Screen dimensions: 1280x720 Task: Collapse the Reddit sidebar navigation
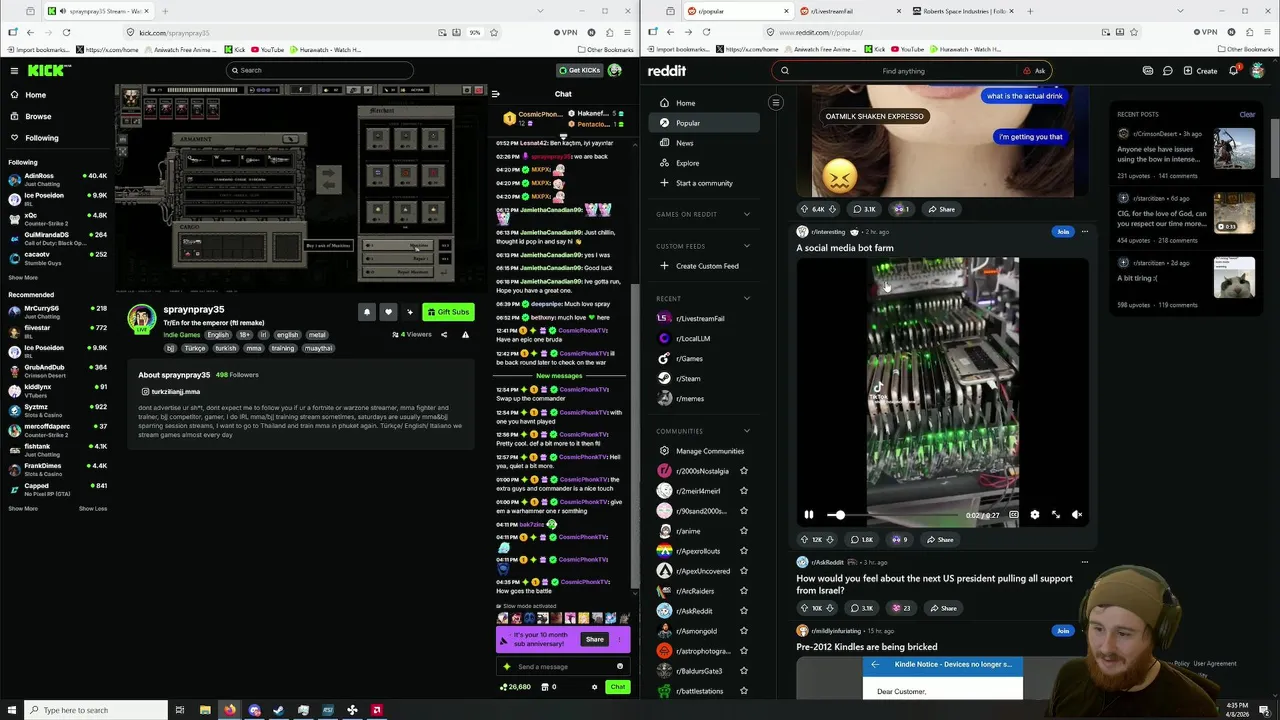(x=775, y=102)
